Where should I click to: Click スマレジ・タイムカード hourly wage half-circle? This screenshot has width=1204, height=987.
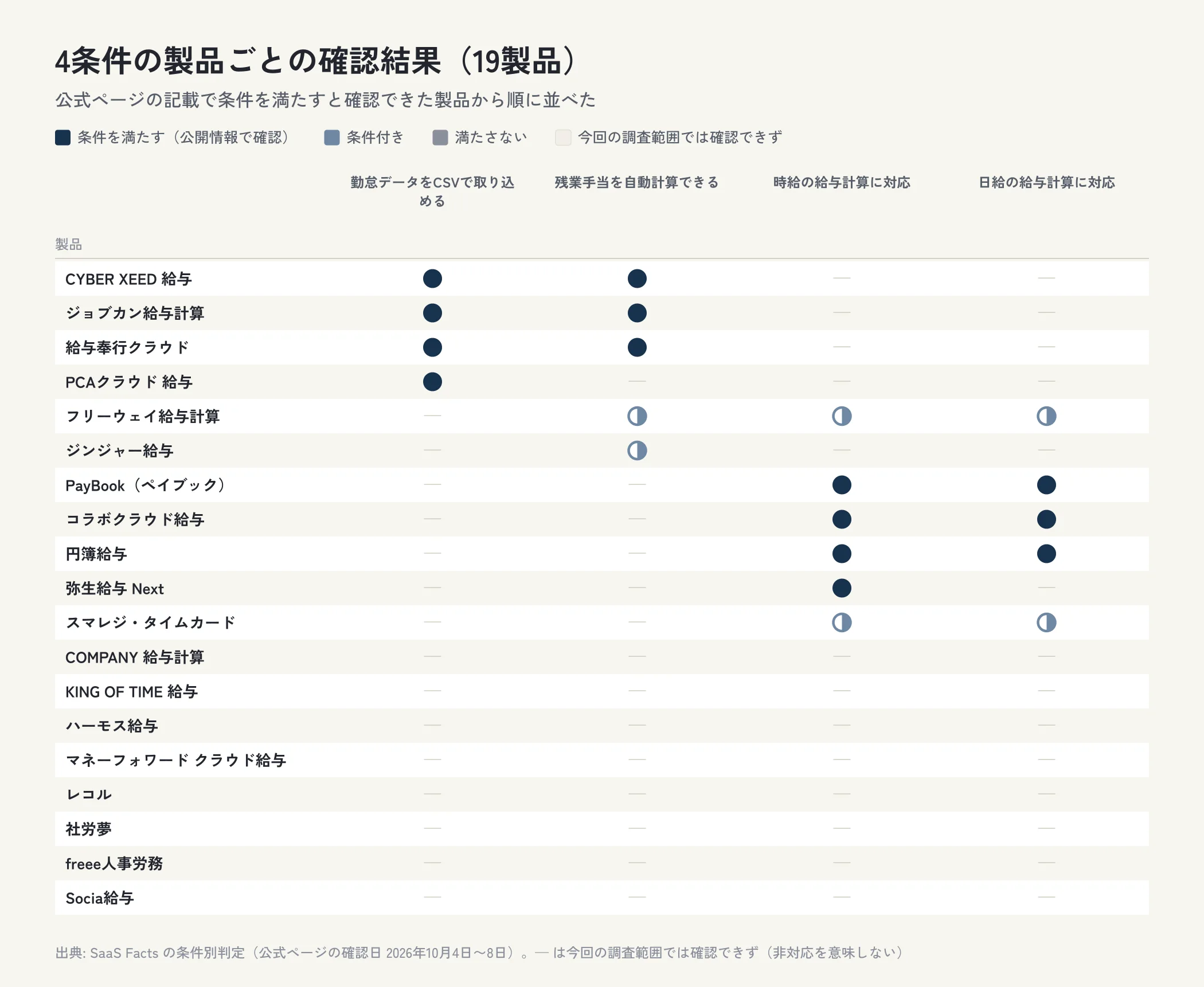(x=842, y=622)
